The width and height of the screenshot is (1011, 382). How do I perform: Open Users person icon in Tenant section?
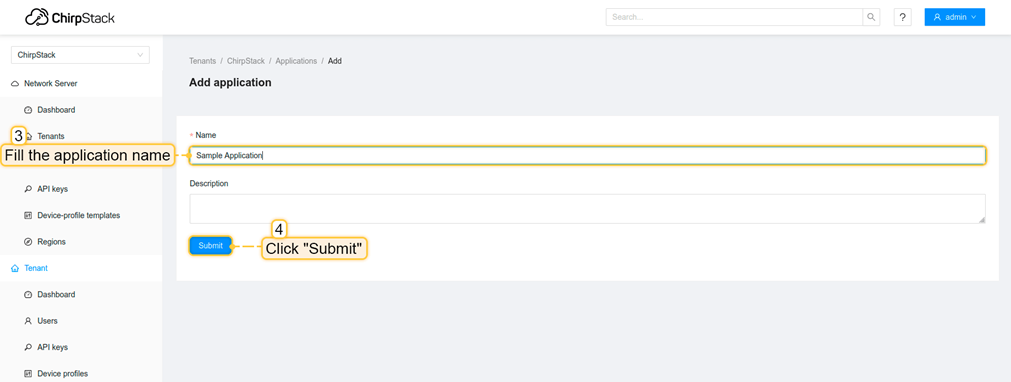point(28,321)
